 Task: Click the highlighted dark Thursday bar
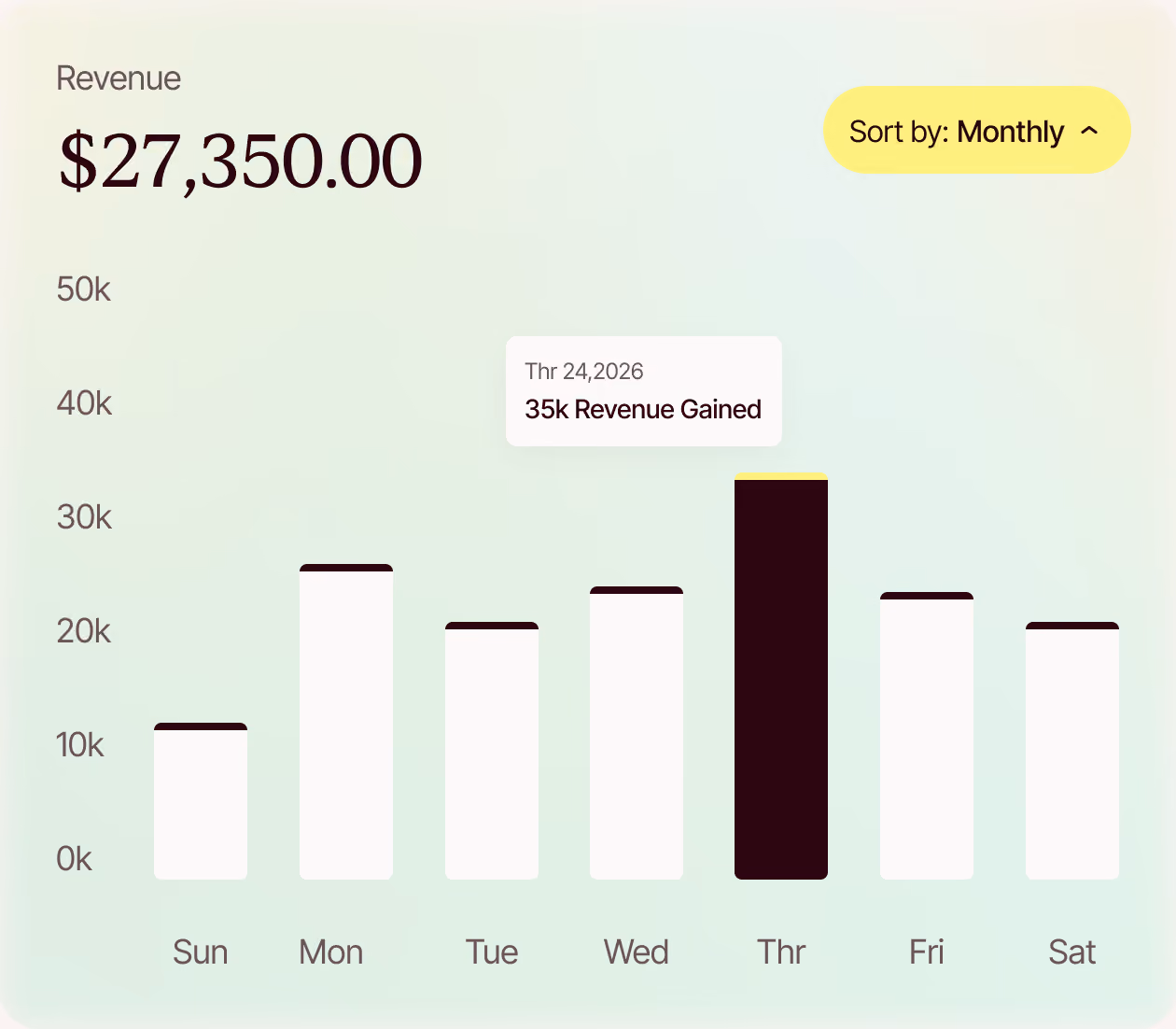pyautogui.click(x=781, y=676)
